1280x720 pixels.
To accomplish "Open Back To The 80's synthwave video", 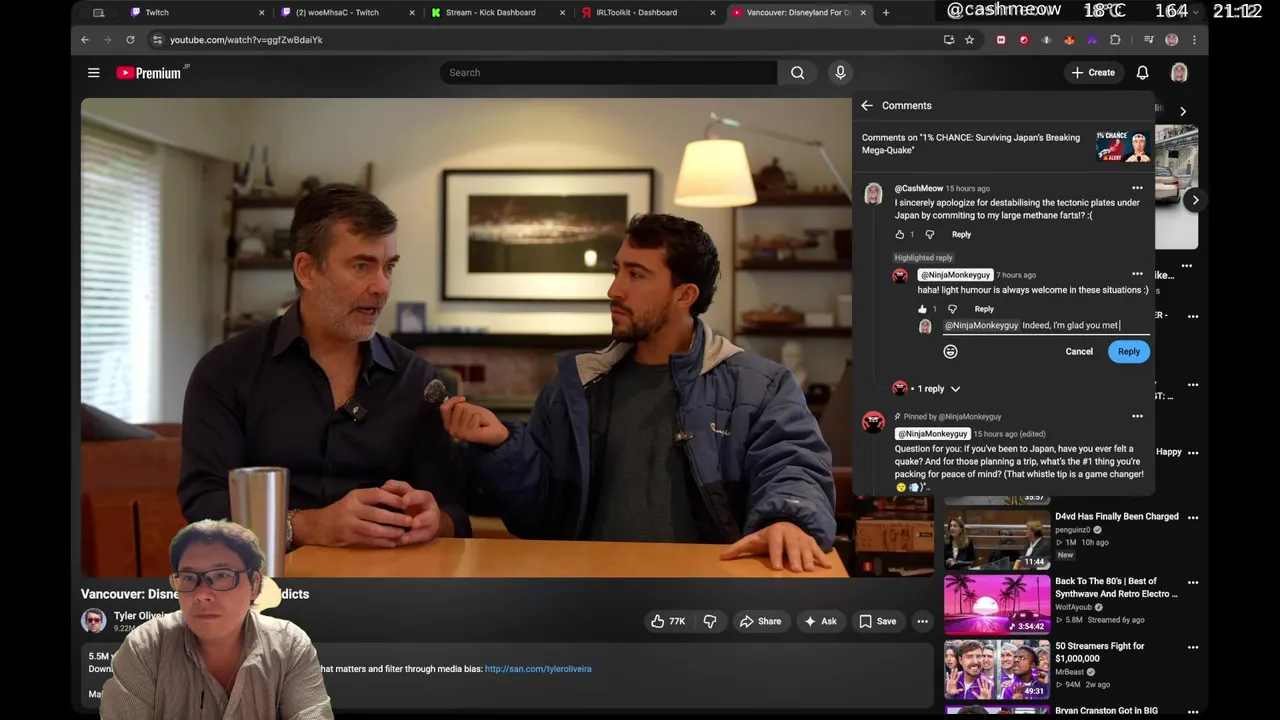I will pyautogui.click(x=998, y=604).
